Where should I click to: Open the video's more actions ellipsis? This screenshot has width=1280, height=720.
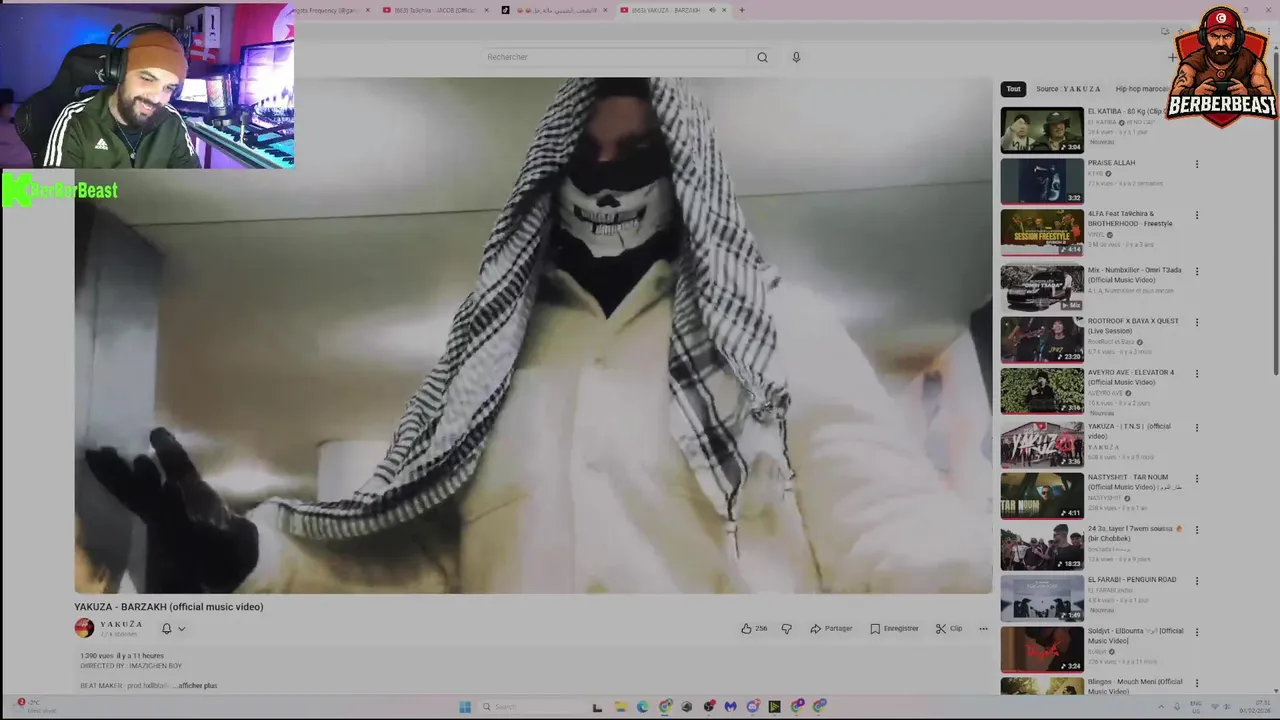click(983, 628)
